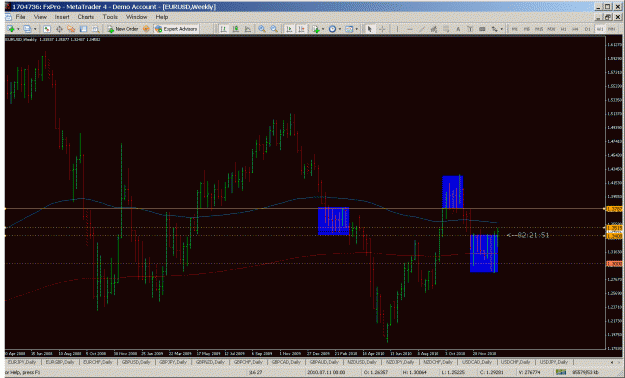
Task: Switch to the USDJPY,Daily chart tab
Action: [x=553, y=362]
